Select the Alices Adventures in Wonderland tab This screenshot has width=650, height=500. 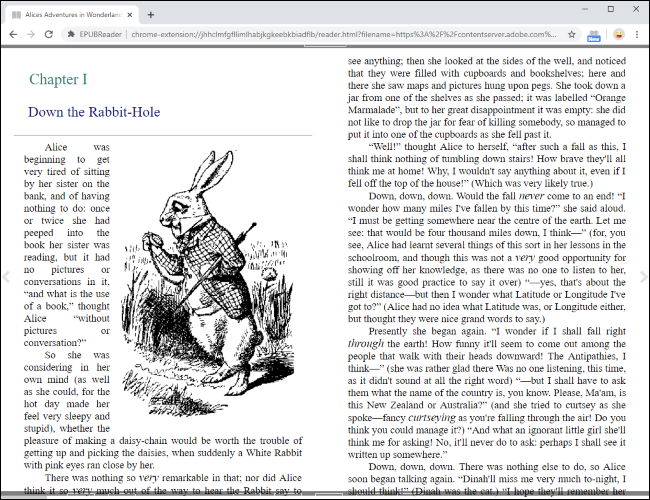(x=71, y=15)
